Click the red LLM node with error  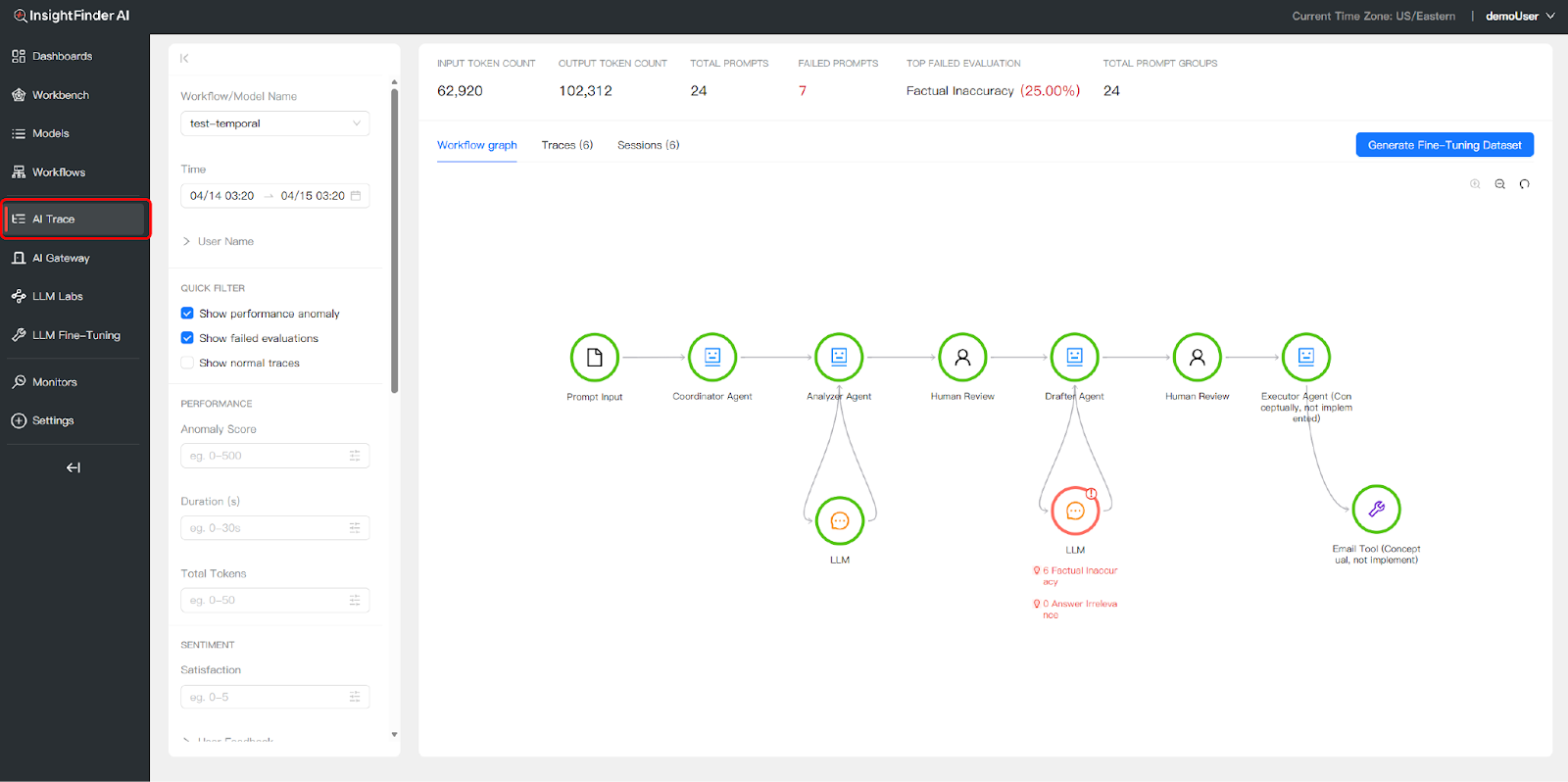pyautogui.click(x=1075, y=511)
